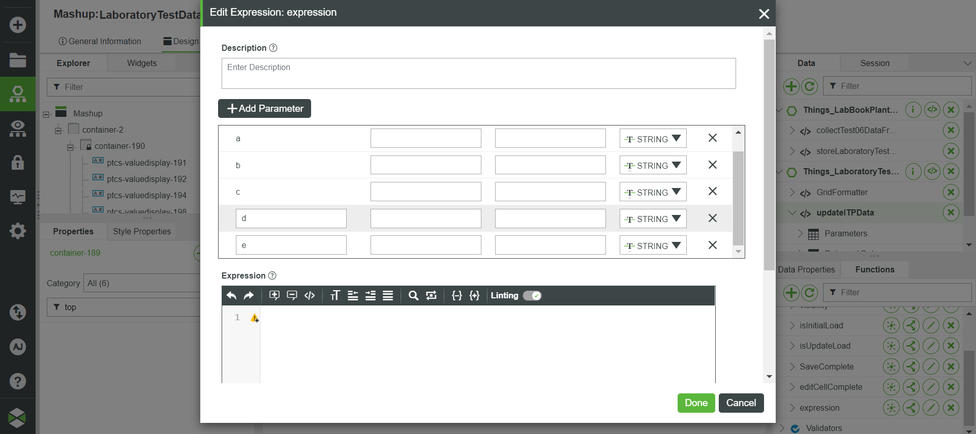Click the code snippet icon in editor toolbar

tap(309, 296)
